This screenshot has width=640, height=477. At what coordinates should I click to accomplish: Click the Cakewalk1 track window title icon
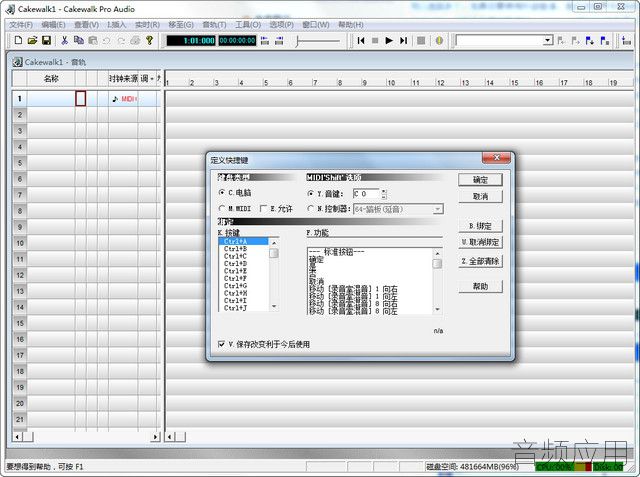(x=17, y=62)
